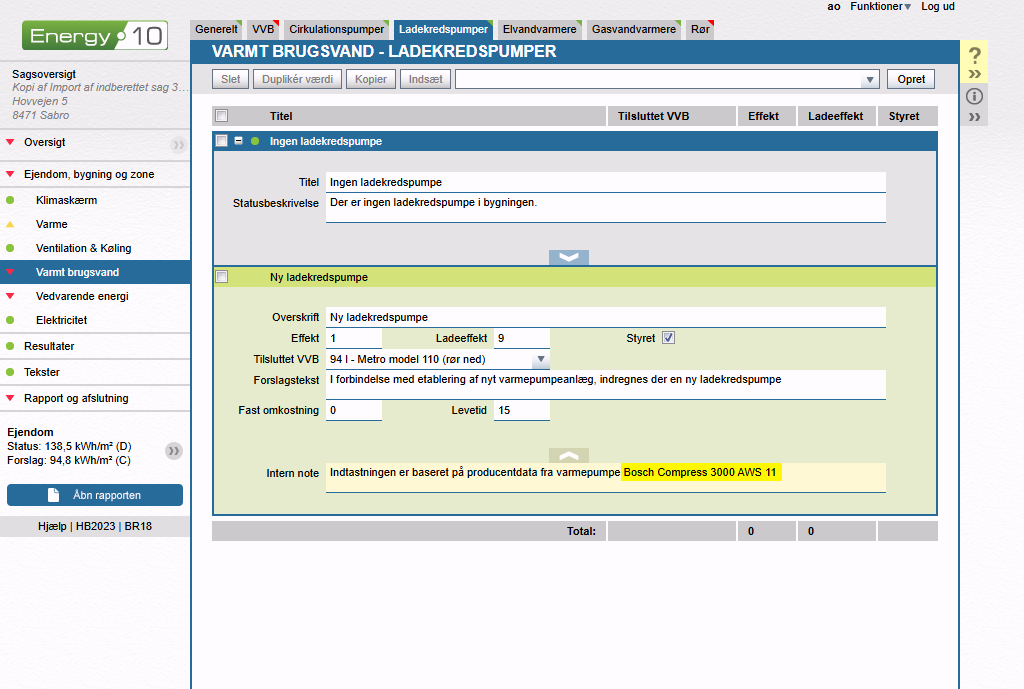Select Ventilation & Køling in the sidebar

coord(83,248)
